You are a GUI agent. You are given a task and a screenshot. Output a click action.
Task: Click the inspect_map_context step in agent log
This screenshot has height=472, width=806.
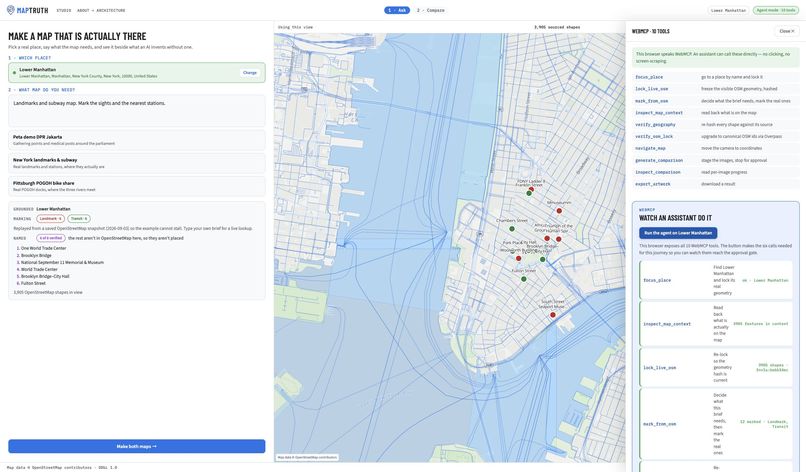(x=716, y=324)
